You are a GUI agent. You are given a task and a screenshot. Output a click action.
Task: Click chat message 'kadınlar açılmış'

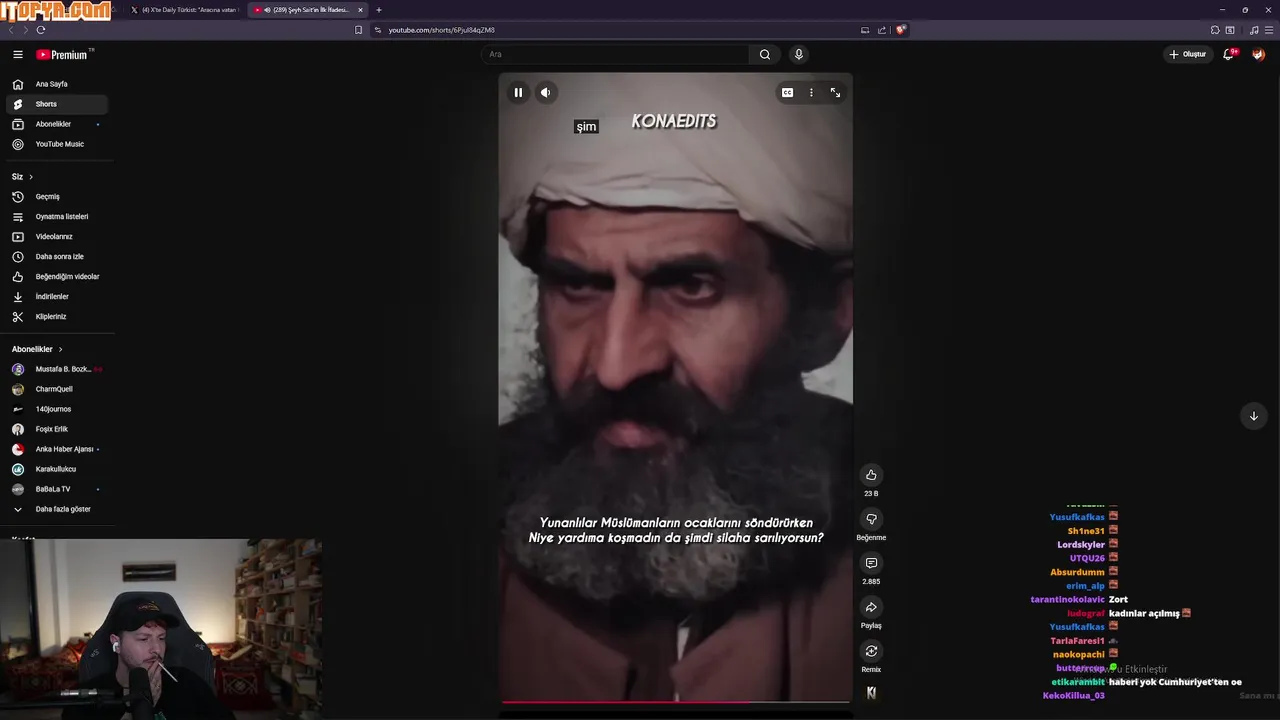click(x=1145, y=613)
